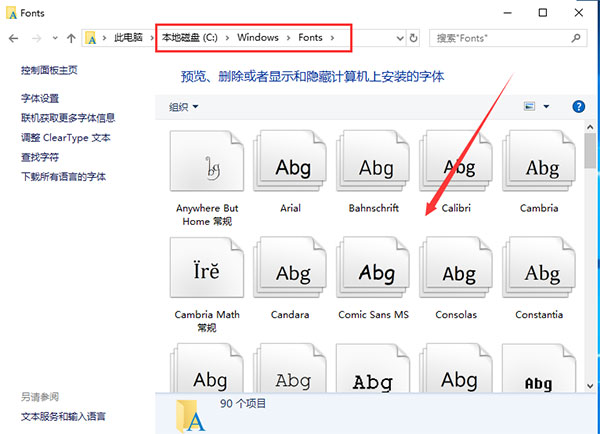Expand chevron after Windows breadcrumb
Viewport: 600px width, 434px height.
[x=289, y=38]
